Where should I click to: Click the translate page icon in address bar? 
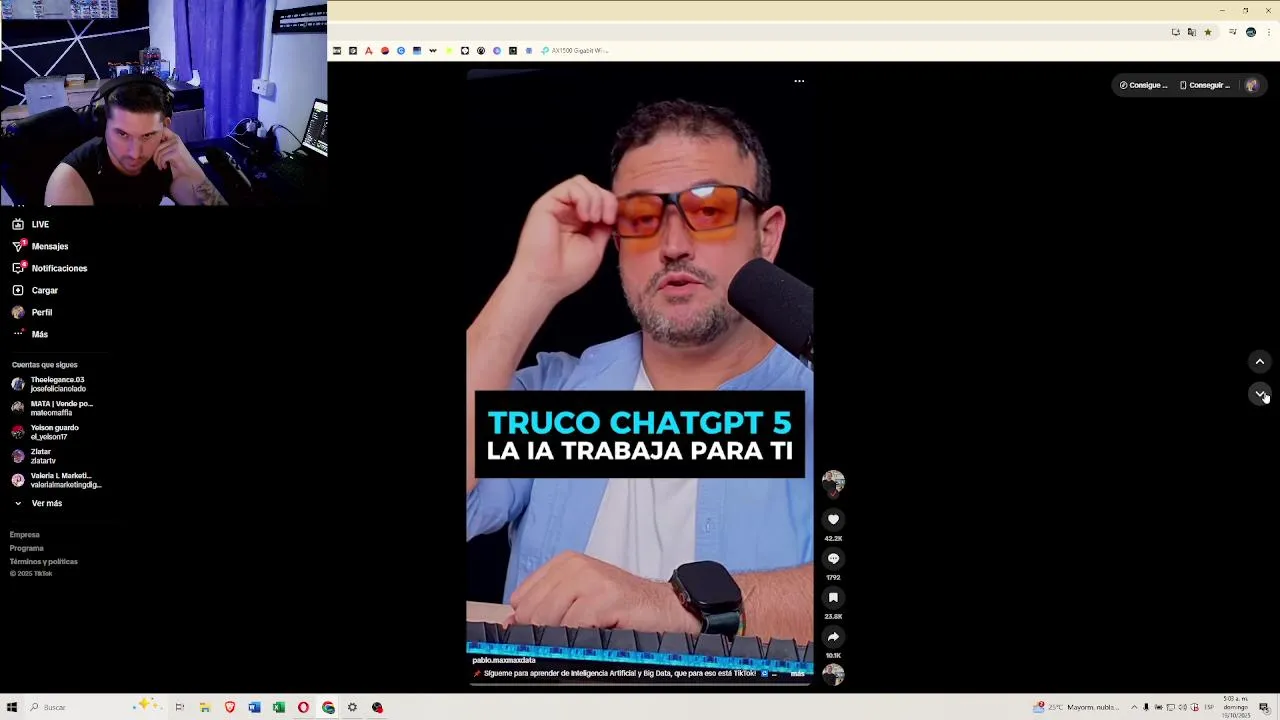pyautogui.click(x=1192, y=32)
